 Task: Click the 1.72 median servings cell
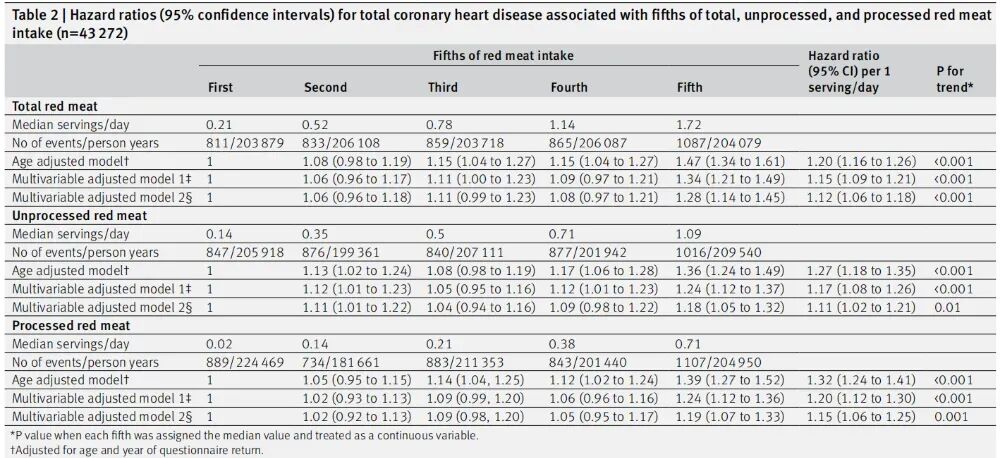[689, 124]
